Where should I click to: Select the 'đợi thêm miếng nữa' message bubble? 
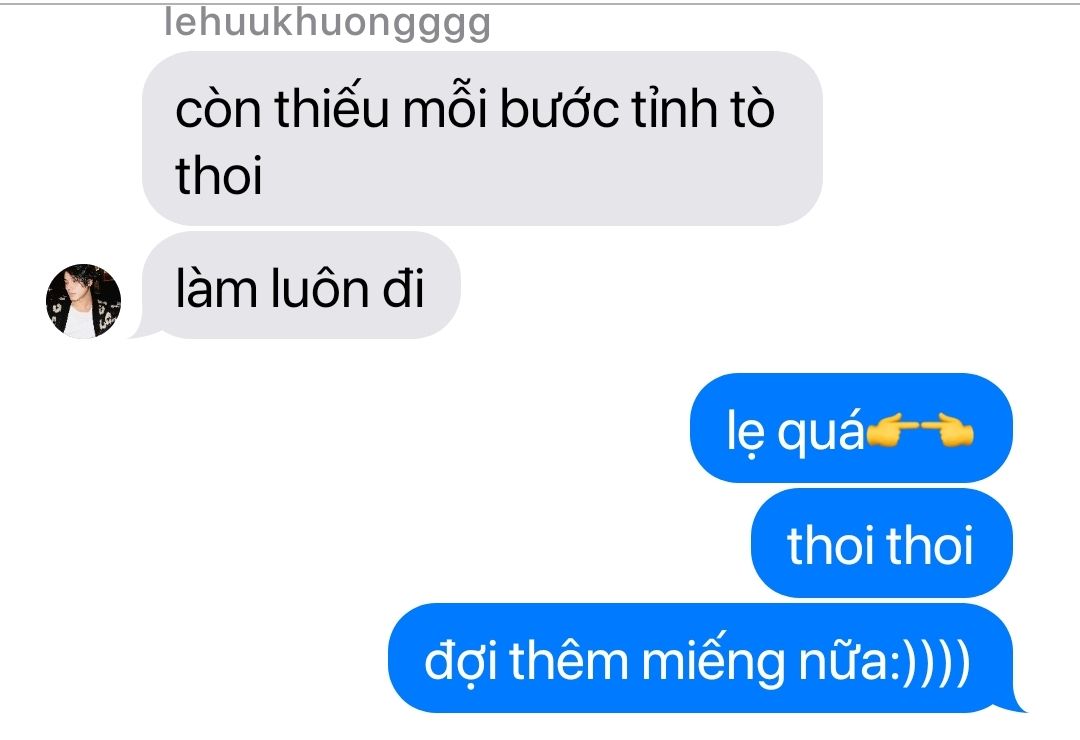click(x=706, y=659)
